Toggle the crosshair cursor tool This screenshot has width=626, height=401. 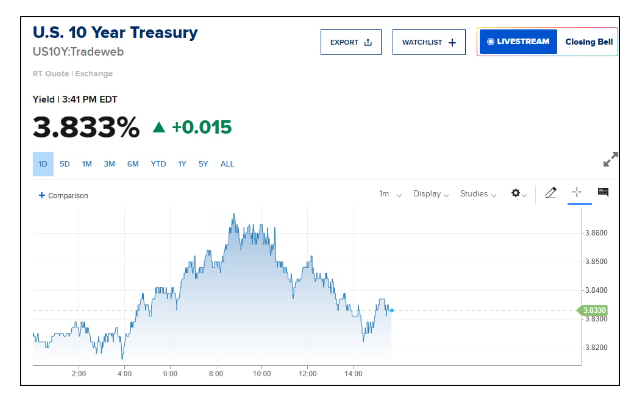pyautogui.click(x=577, y=193)
